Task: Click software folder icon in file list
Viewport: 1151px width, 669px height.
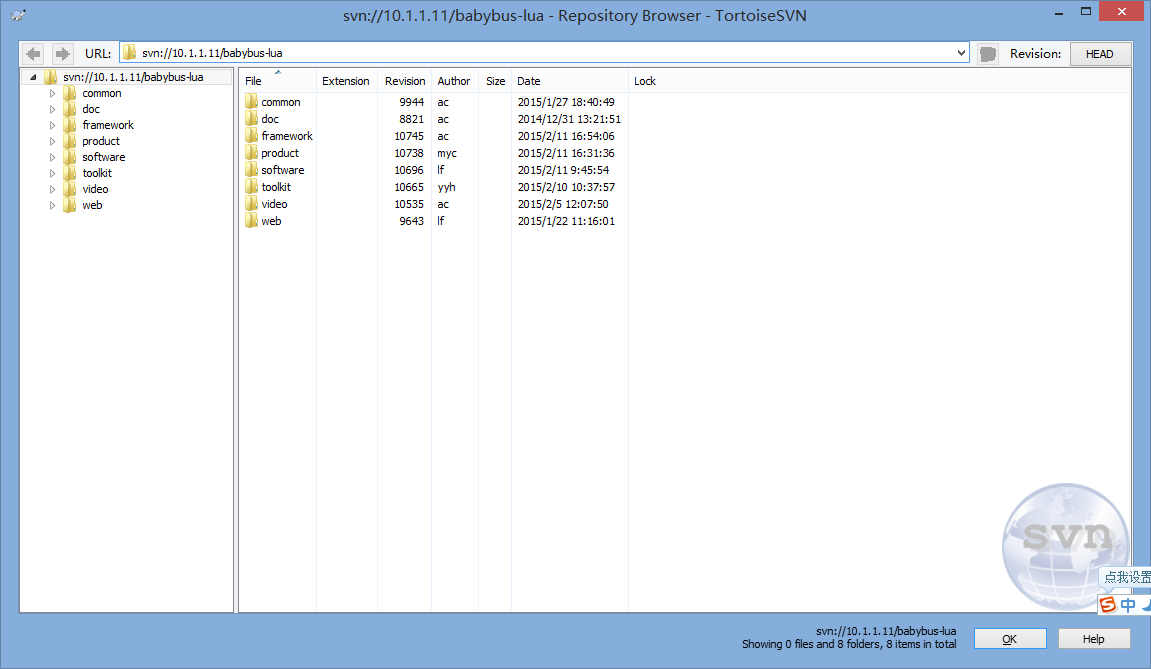Action: pos(252,169)
